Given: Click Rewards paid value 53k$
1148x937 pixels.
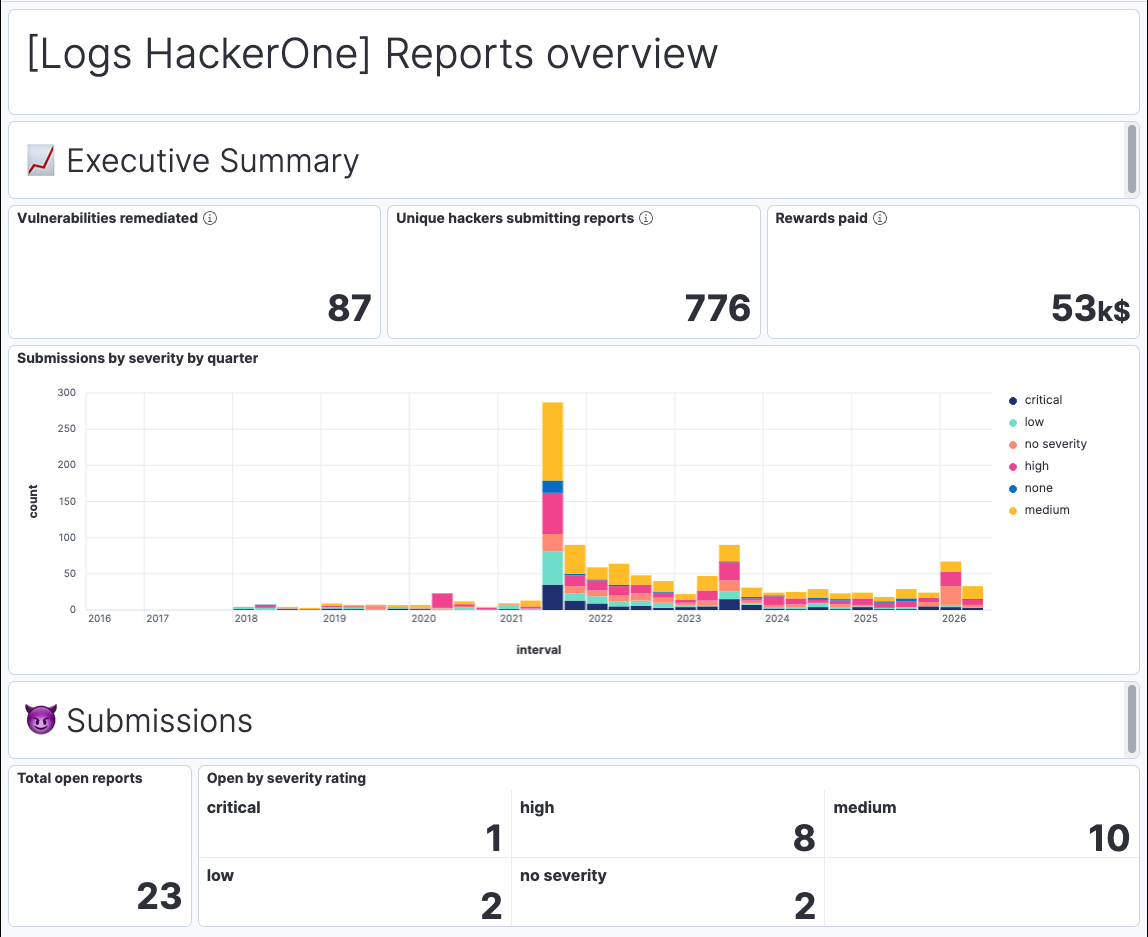Looking at the screenshot, I should [x=1090, y=308].
